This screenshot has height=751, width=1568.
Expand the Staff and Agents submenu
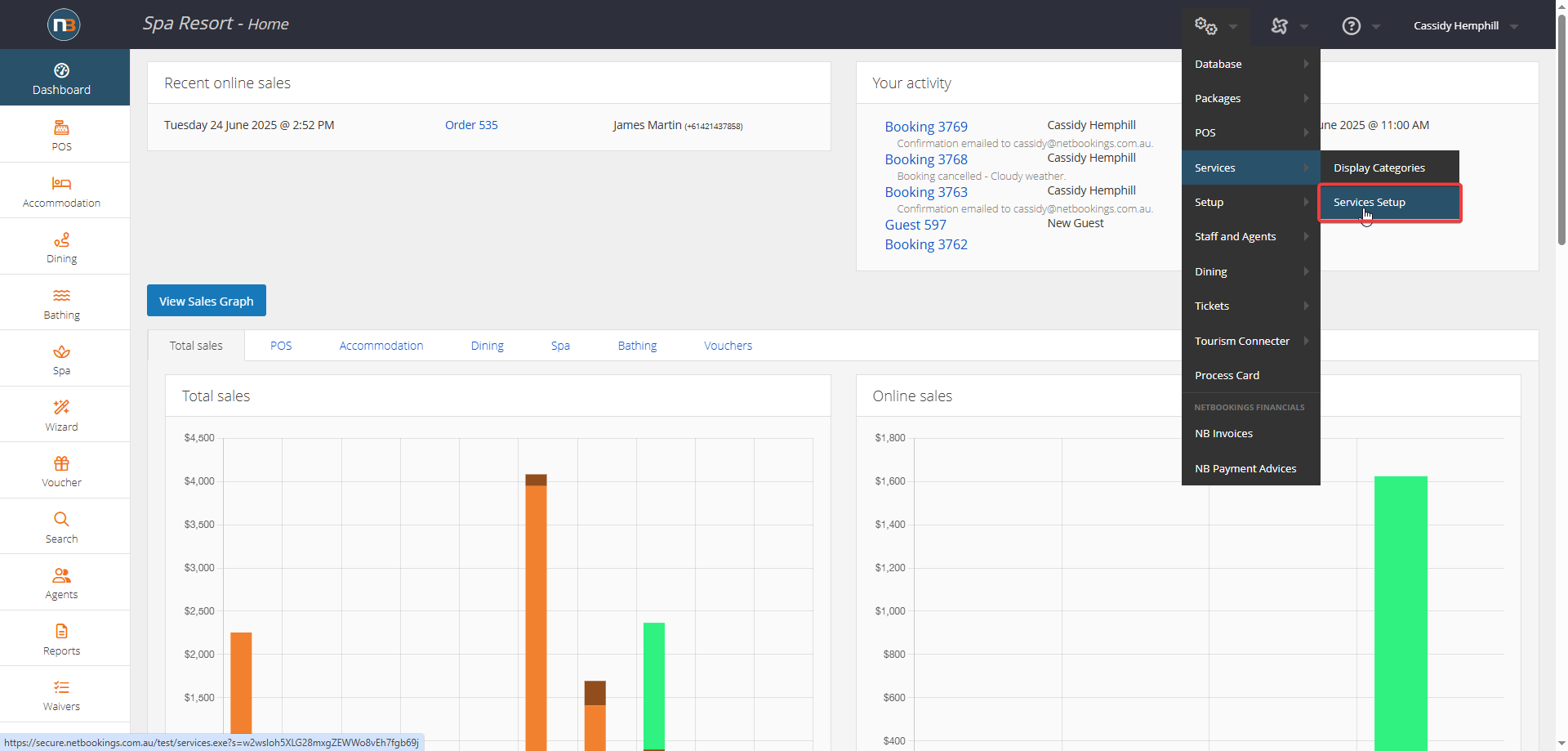[x=1251, y=236]
